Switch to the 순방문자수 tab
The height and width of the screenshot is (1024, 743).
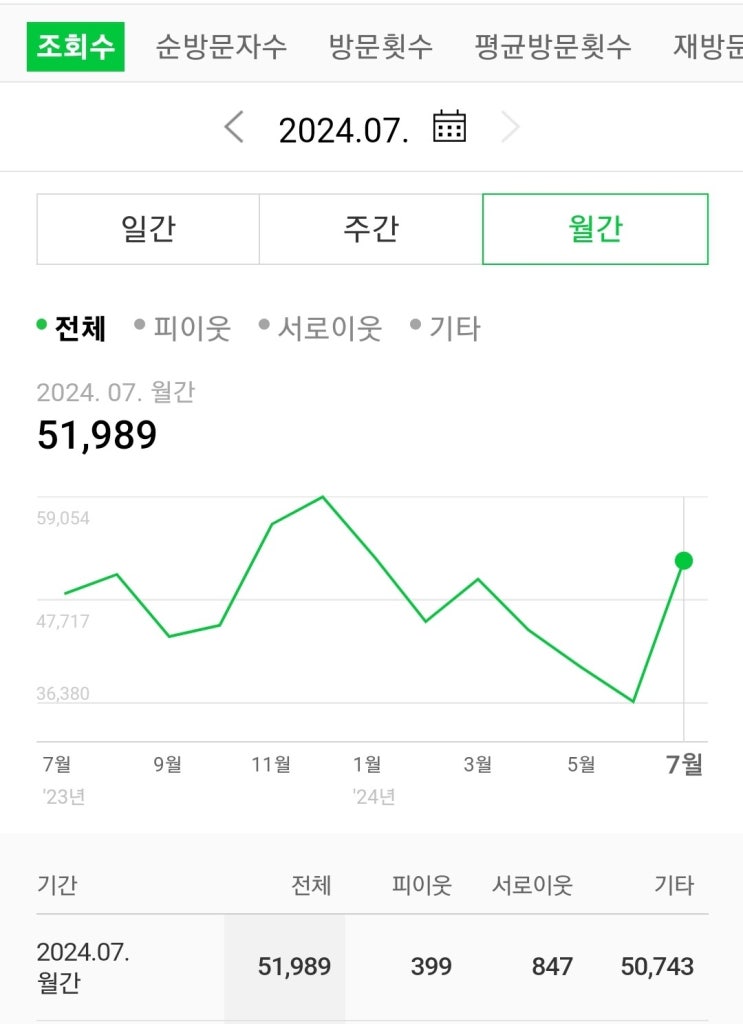(x=221, y=47)
